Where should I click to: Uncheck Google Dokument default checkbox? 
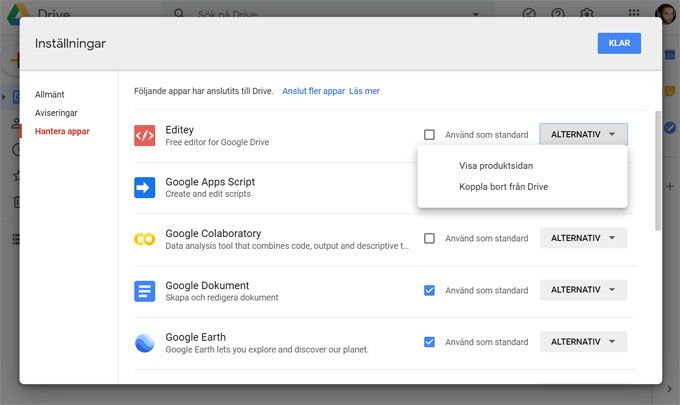429,290
